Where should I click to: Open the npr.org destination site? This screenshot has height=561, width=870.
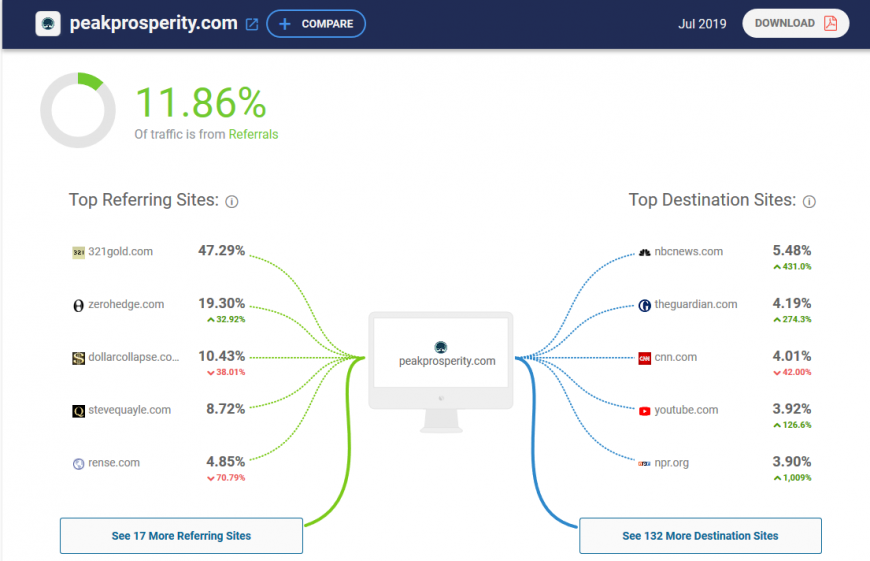click(x=671, y=462)
